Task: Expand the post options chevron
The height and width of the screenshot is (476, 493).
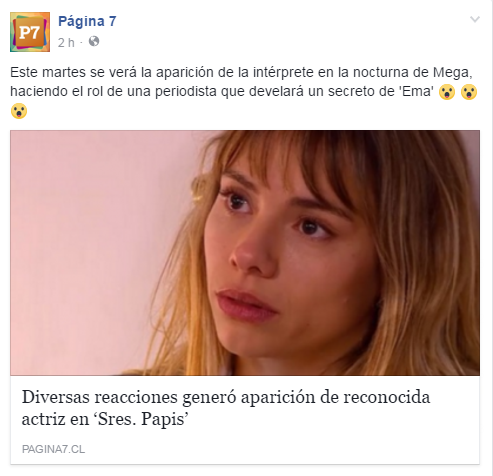Action: [x=475, y=19]
